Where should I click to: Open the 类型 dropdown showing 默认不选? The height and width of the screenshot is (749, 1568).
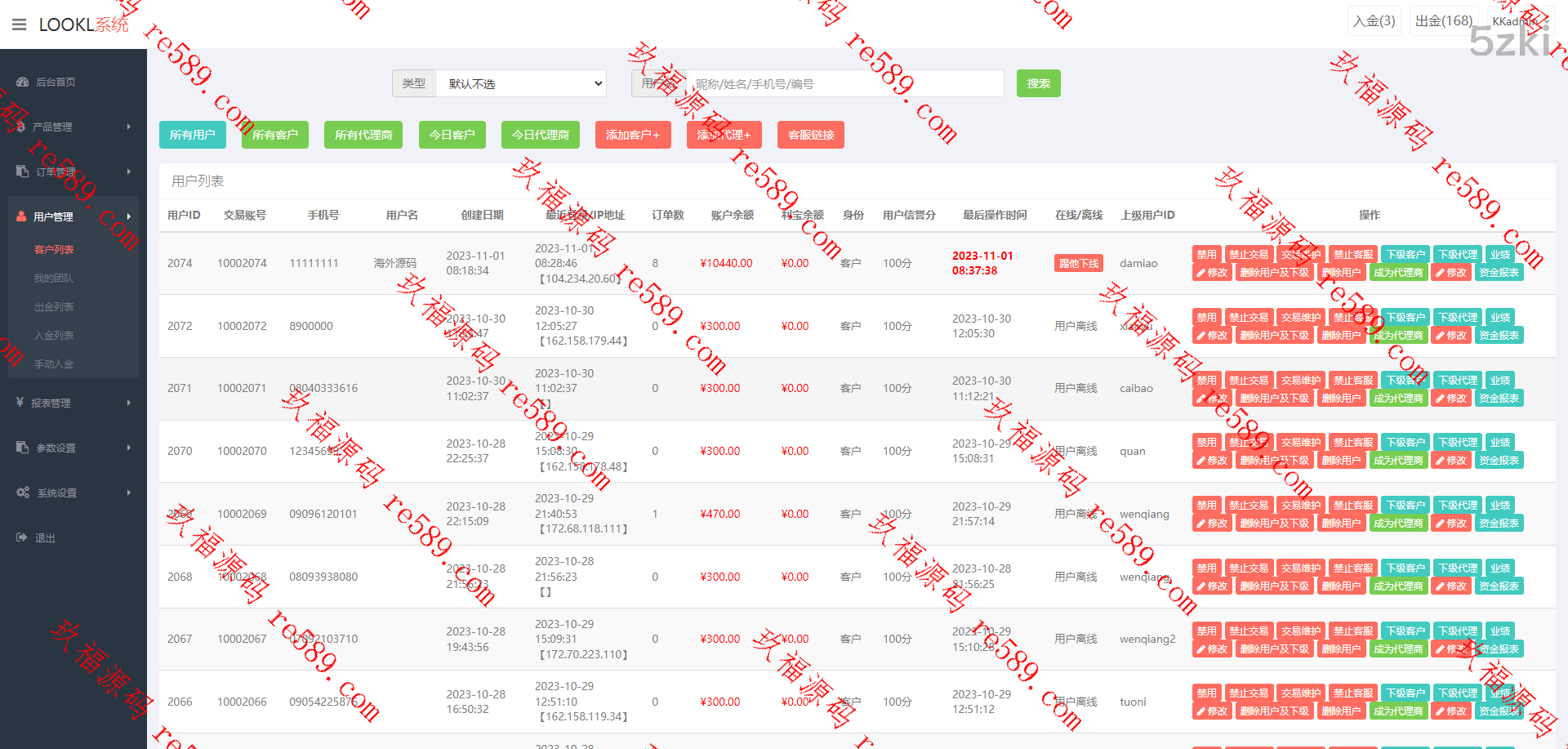pyautogui.click(x=521, y=83)
